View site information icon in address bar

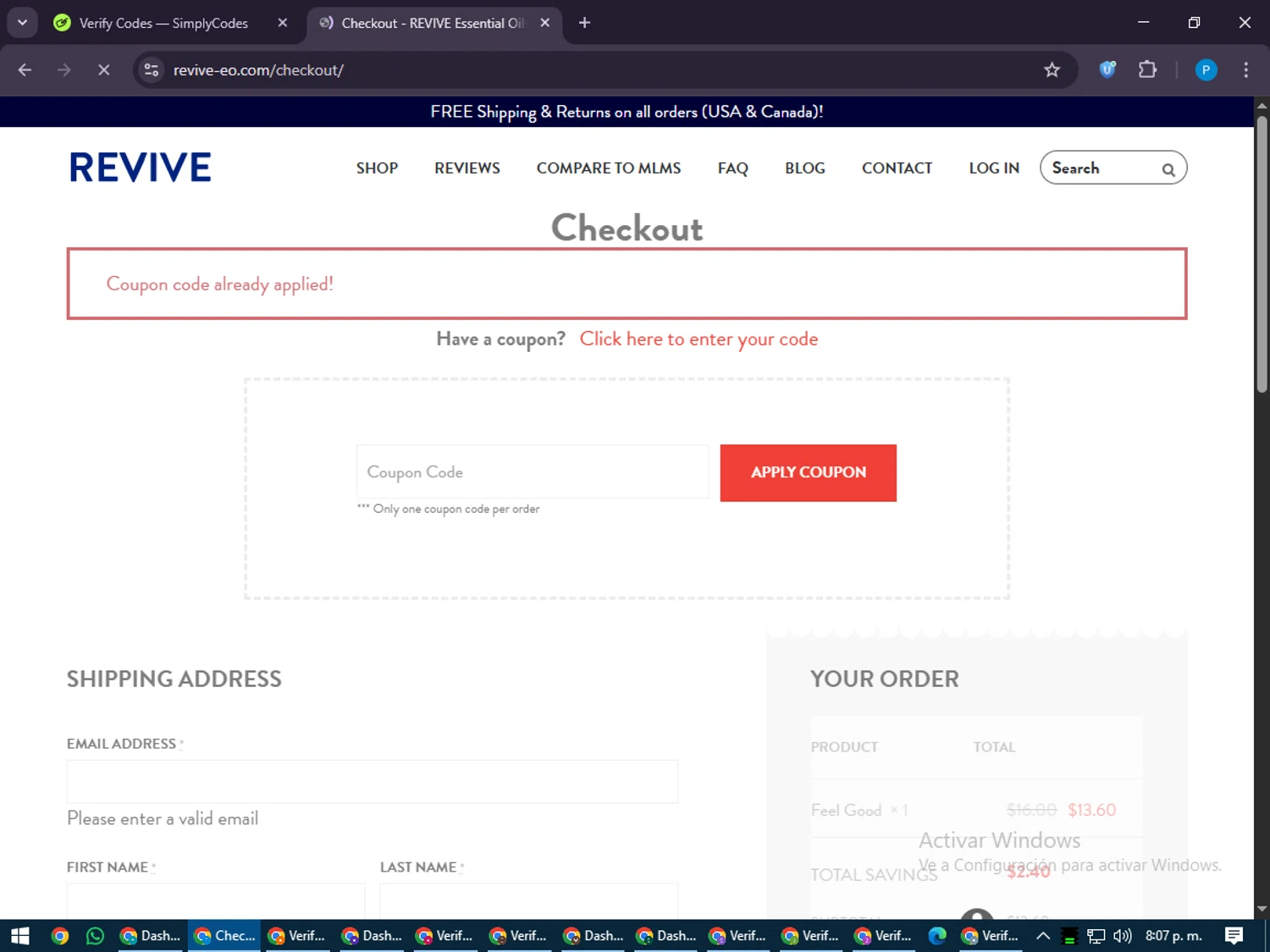[x=152, y=70]
